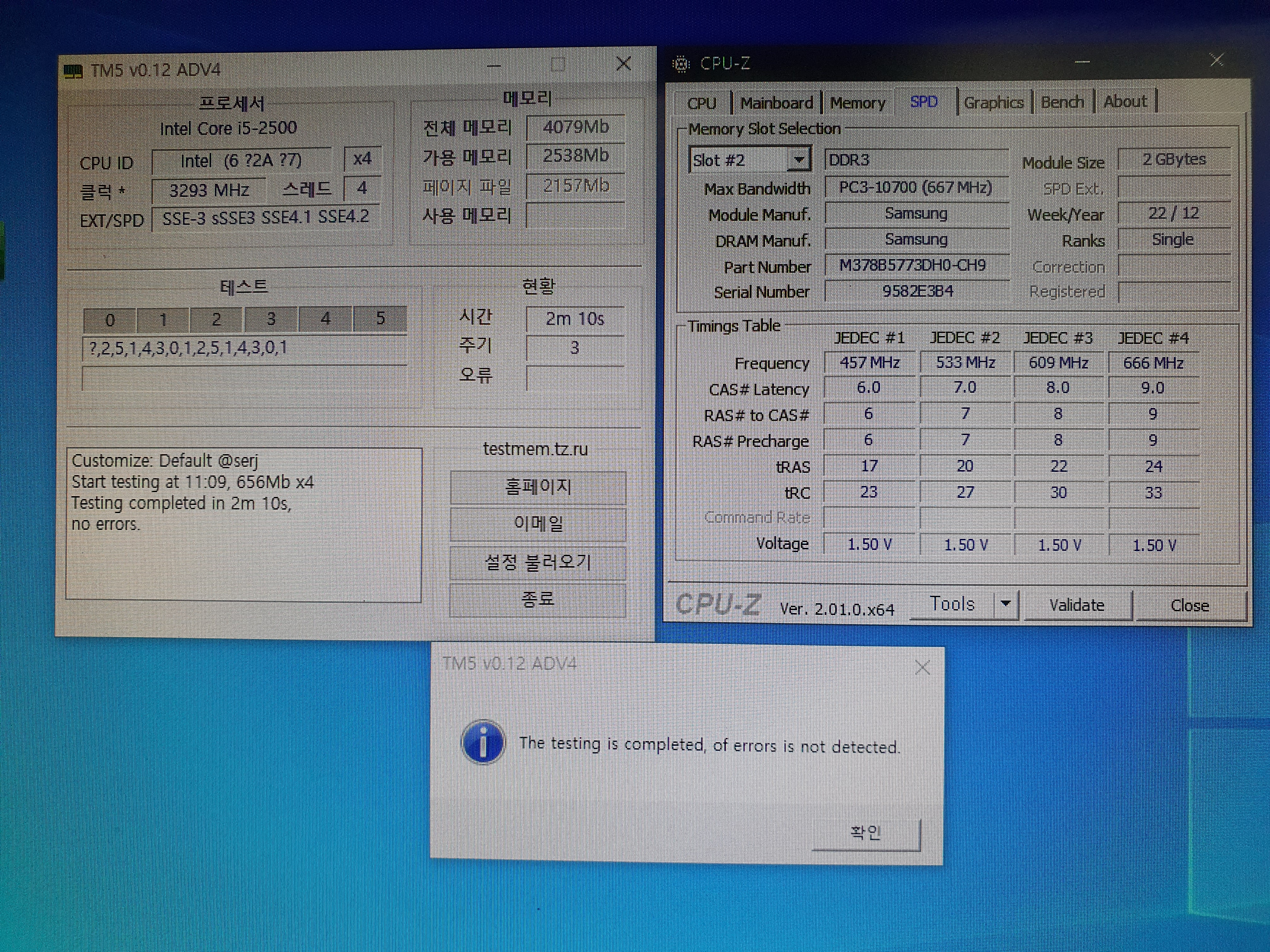Open the About tab
The width and height of the screenshot is (1270, 952).
click(1125, 102)
